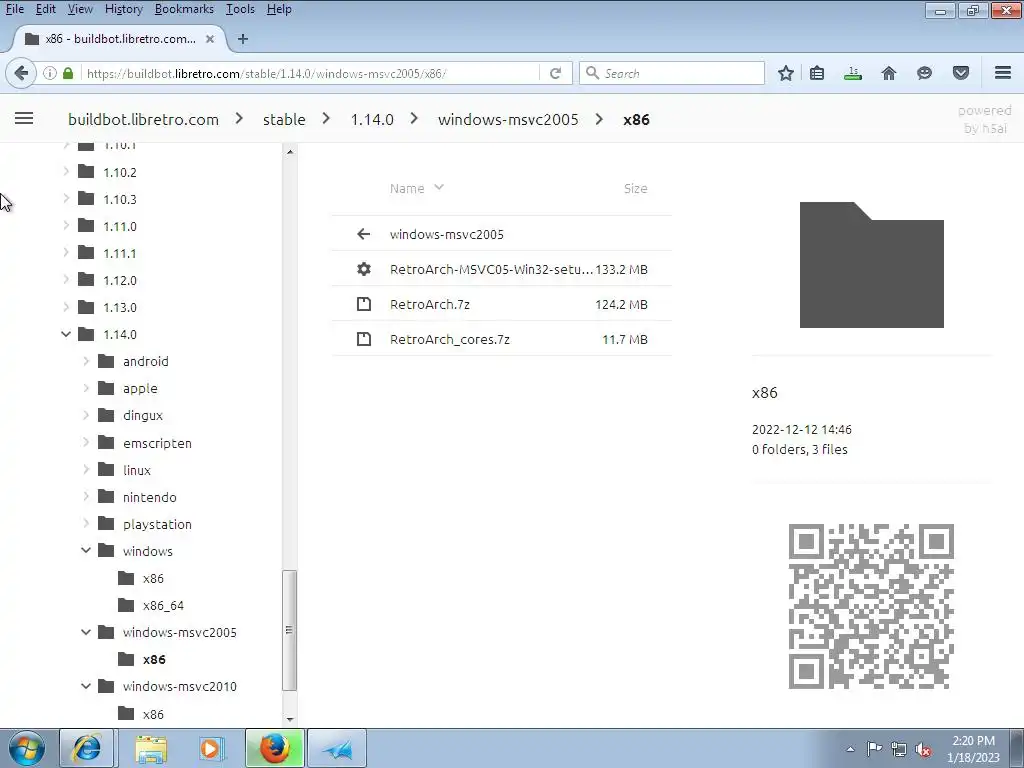Close the x86 buildbot tab

(210, 39)
